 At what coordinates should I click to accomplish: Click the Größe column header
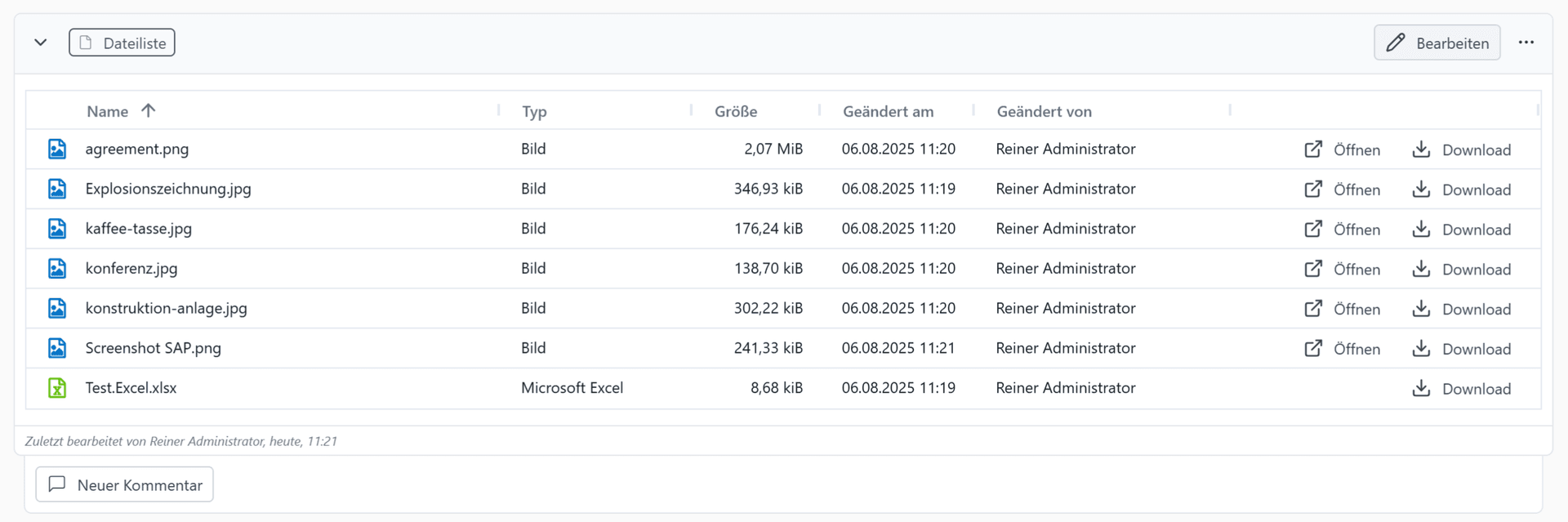735,111
